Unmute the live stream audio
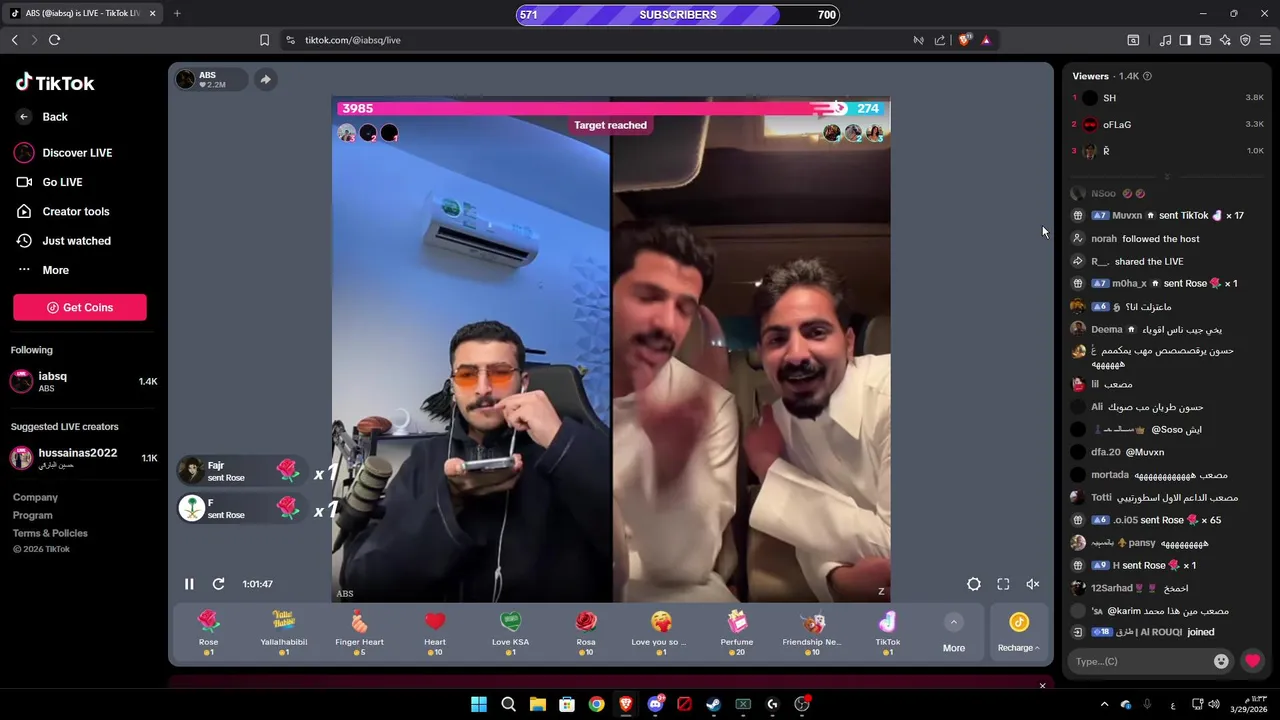The height and width of the screenshot is (720, 1280). [x=1033, y=584]
